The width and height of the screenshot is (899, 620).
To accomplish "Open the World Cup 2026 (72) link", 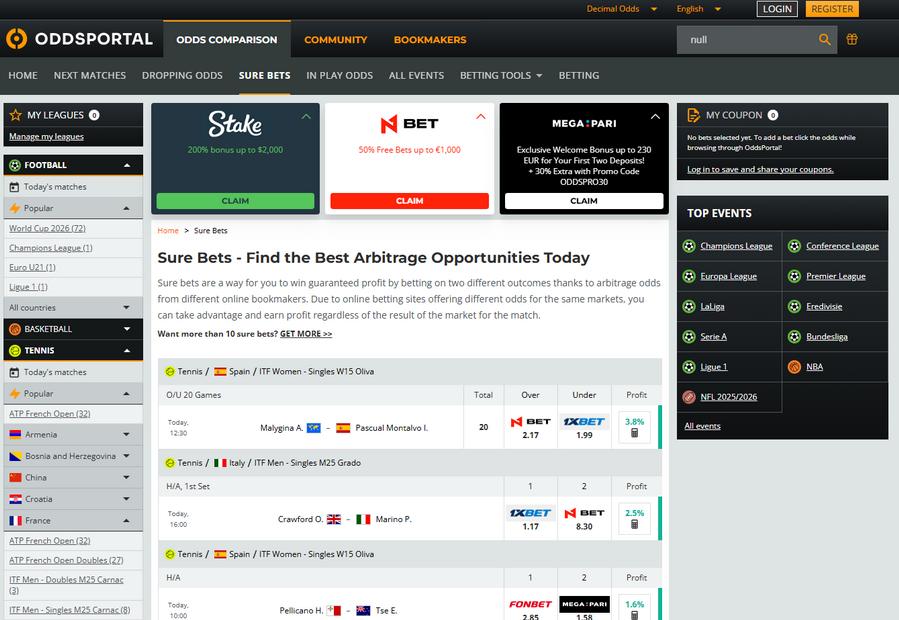I will (x=48, y=228).
